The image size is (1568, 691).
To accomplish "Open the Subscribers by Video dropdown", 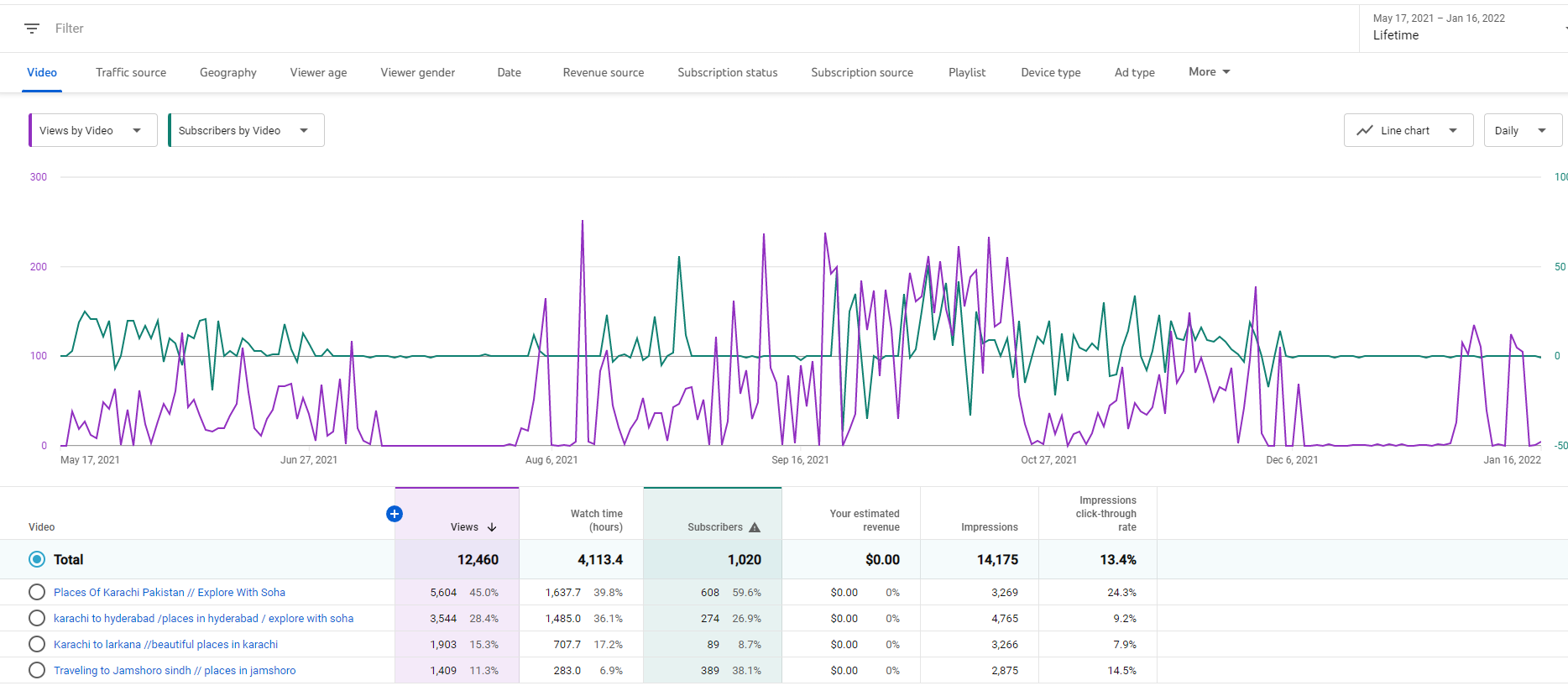I will click(246, 130).
